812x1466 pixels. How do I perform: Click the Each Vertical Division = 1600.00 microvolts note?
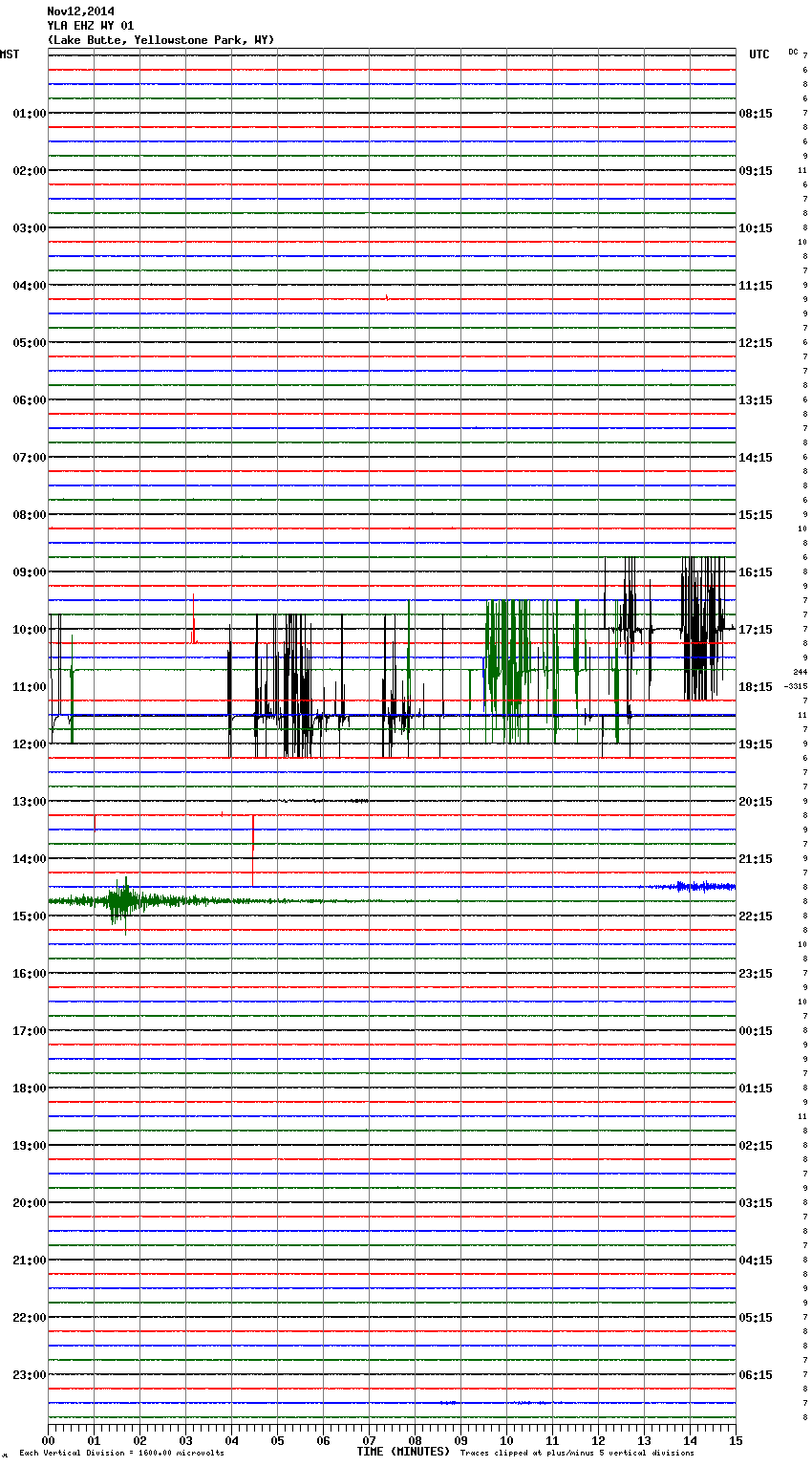pos(121,1454)
